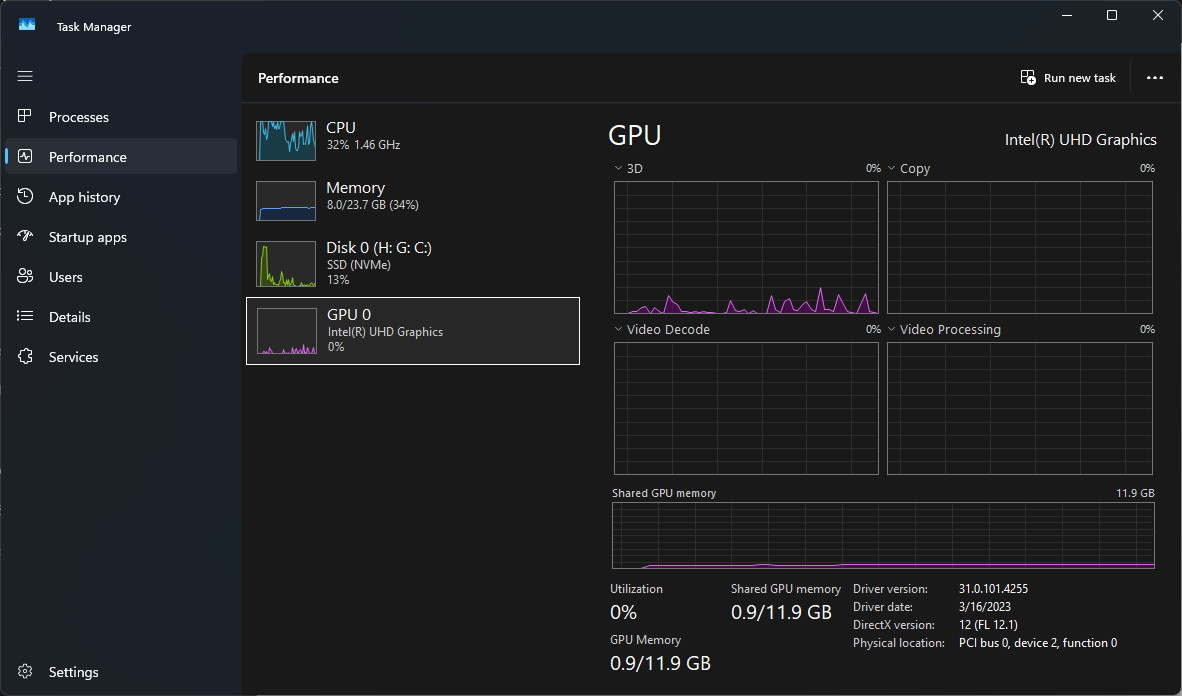Minimize the Task Manager window

click(x=1067, y=15)
